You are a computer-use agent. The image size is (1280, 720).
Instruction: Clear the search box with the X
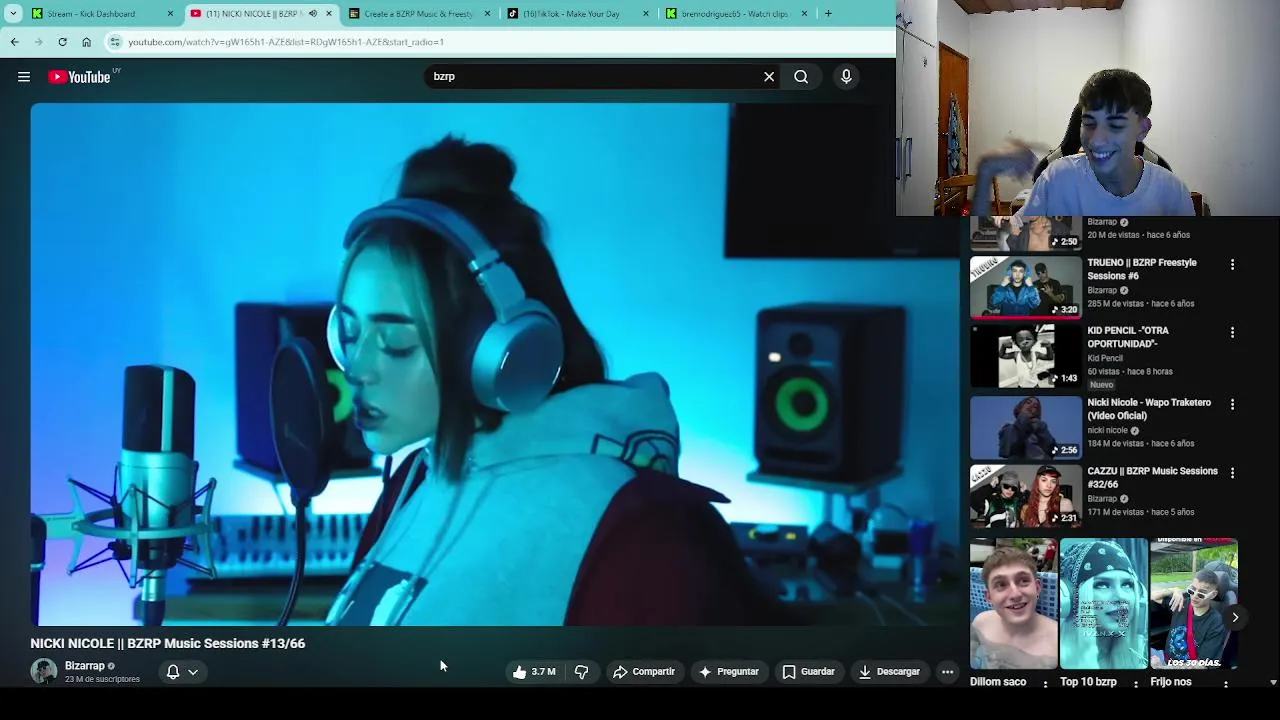click(x=769, y=77)
